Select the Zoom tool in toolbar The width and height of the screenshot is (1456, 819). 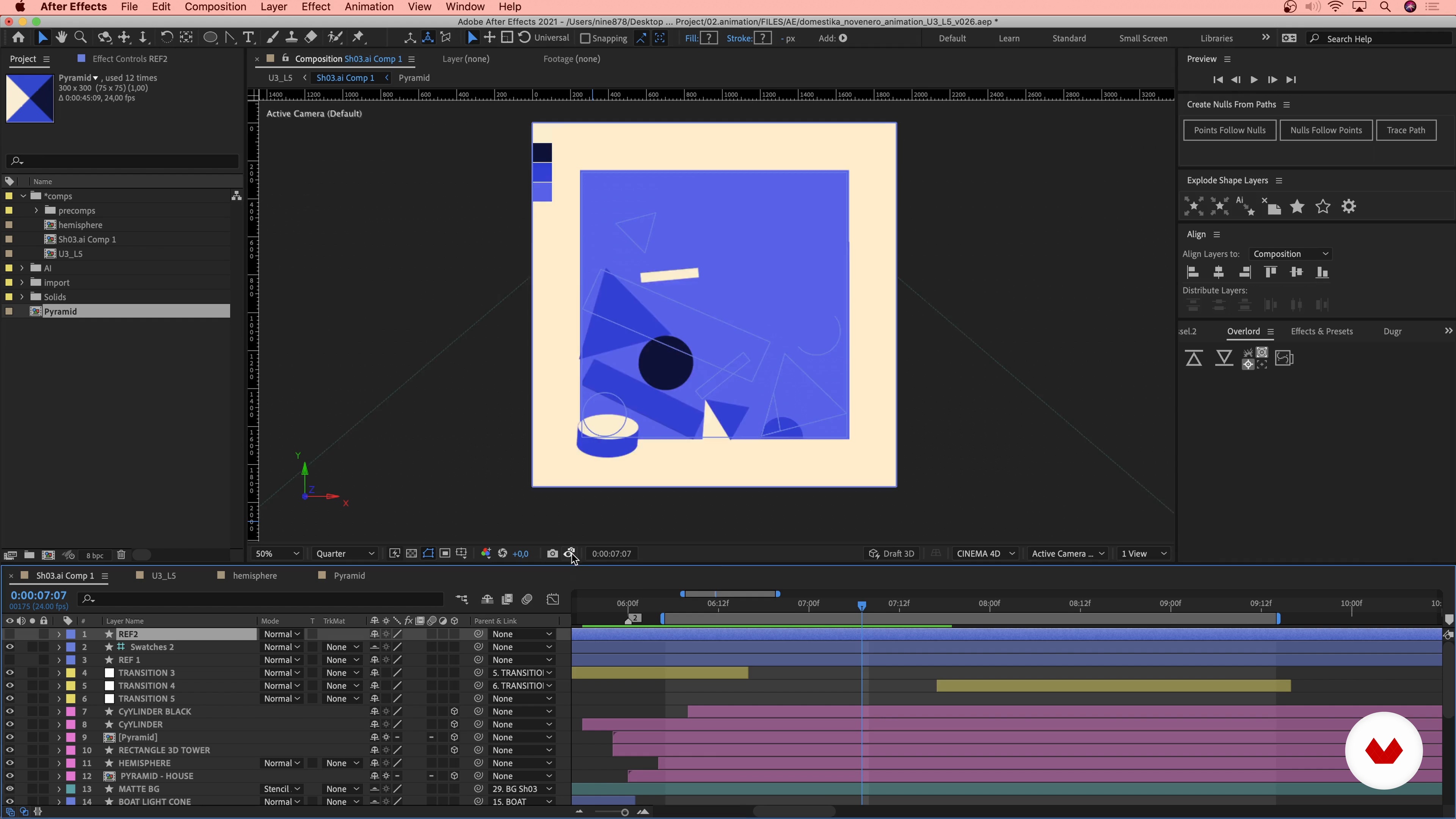click(x=81, y=37)
